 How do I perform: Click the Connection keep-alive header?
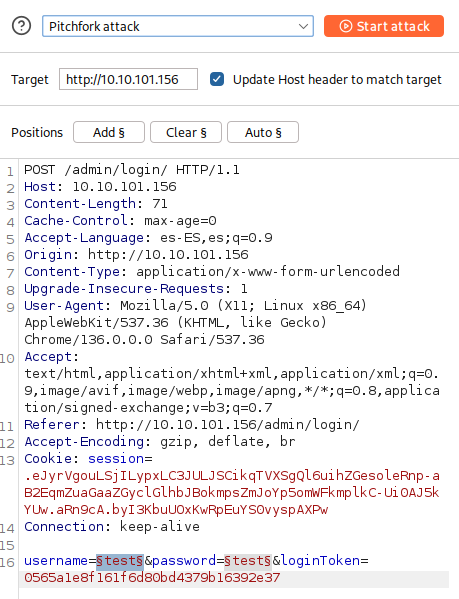point(112,527)
